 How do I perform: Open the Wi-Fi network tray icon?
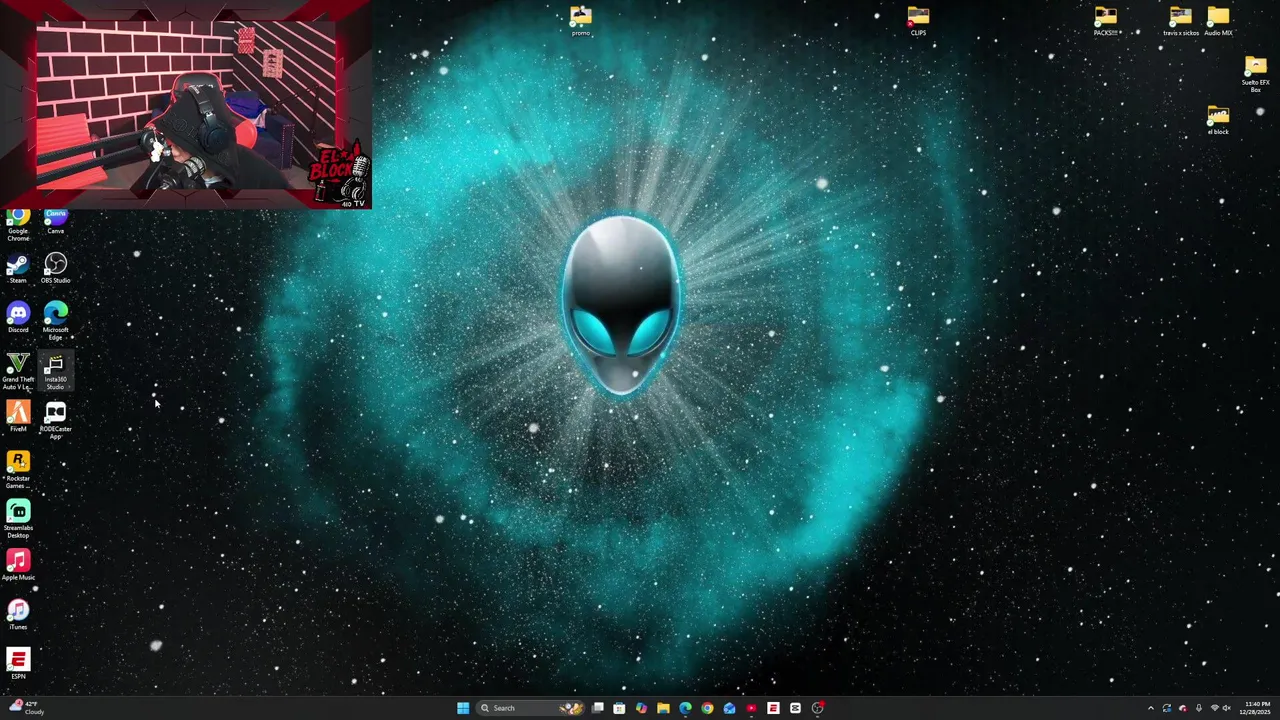(1214, 708)
